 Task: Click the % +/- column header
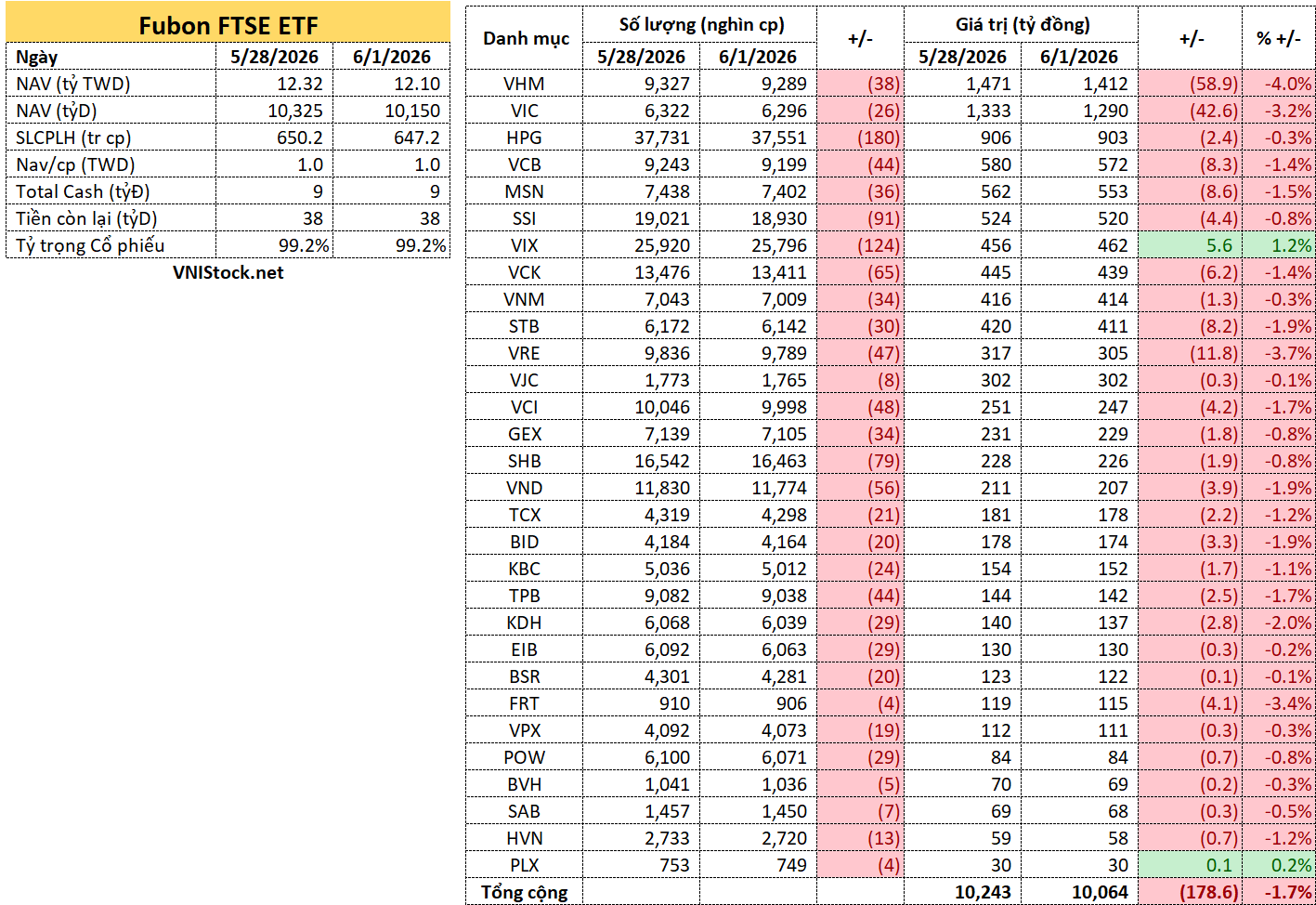click(1279, 38)
